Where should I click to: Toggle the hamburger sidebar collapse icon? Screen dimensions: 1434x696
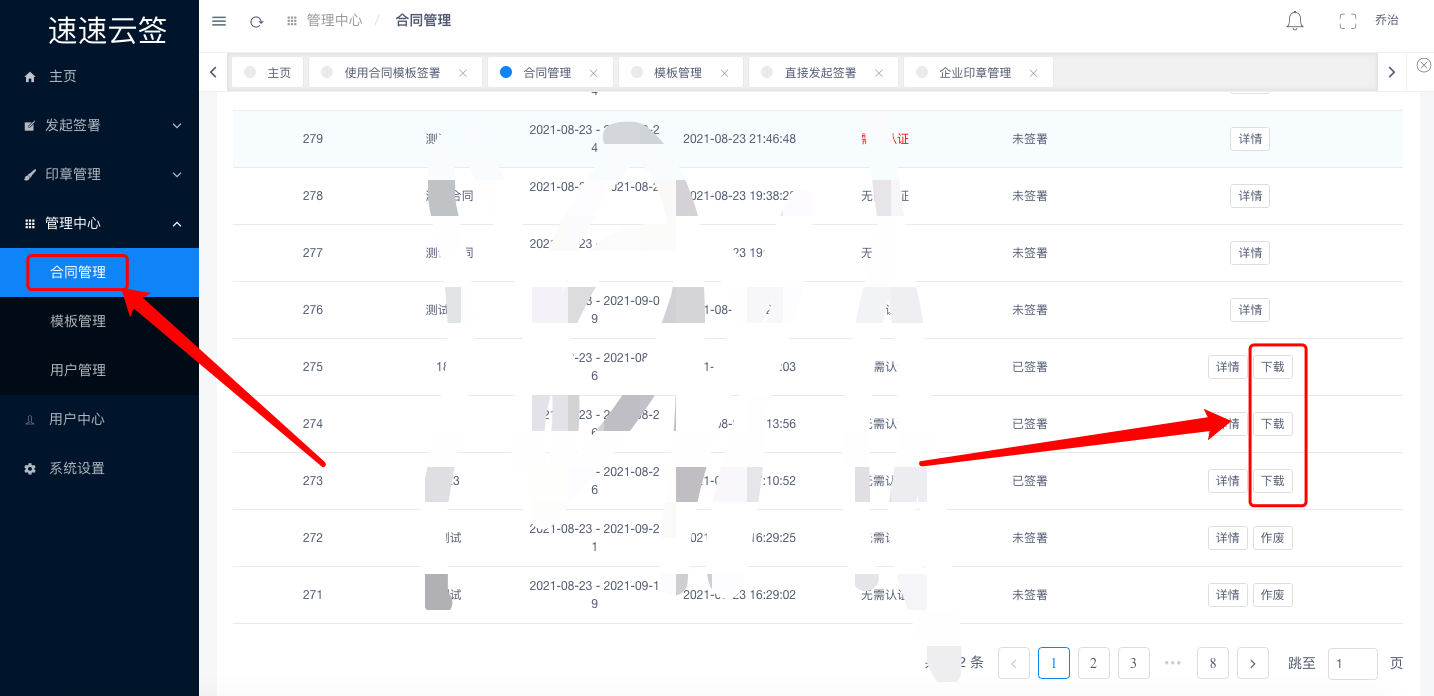pos(219,21)
